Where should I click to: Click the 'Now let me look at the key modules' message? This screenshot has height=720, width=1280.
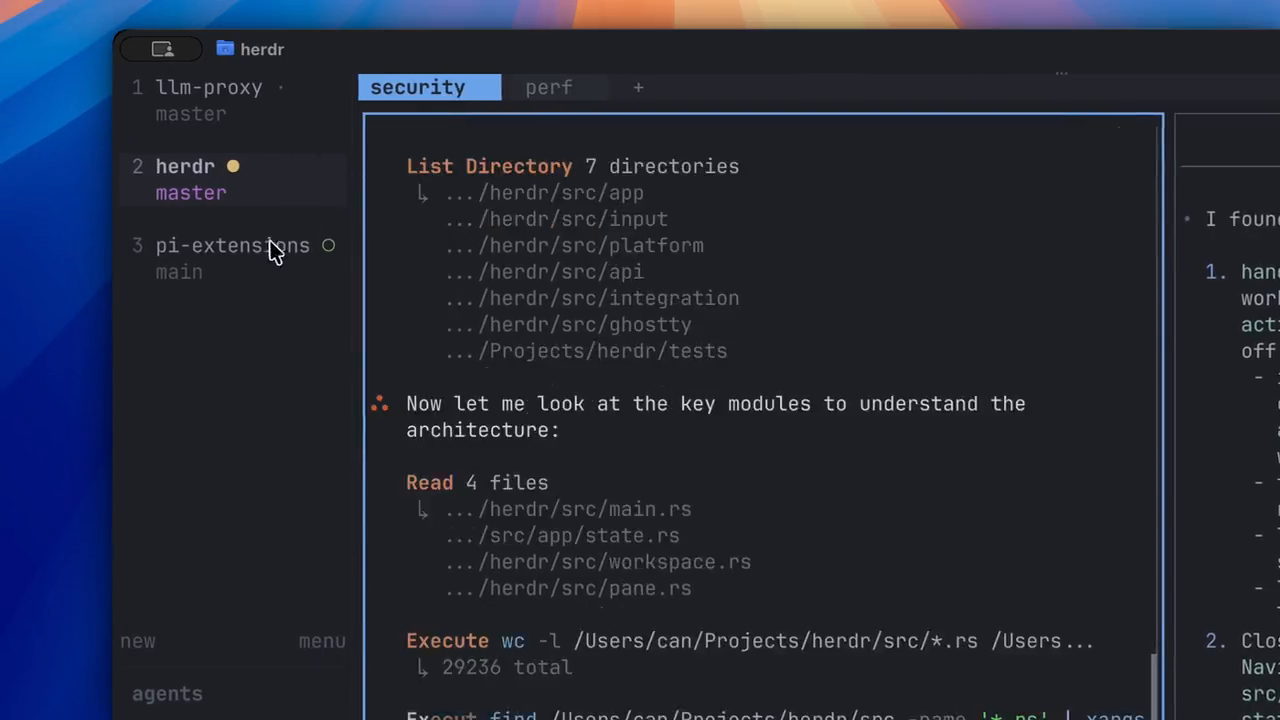coord(716,417)
